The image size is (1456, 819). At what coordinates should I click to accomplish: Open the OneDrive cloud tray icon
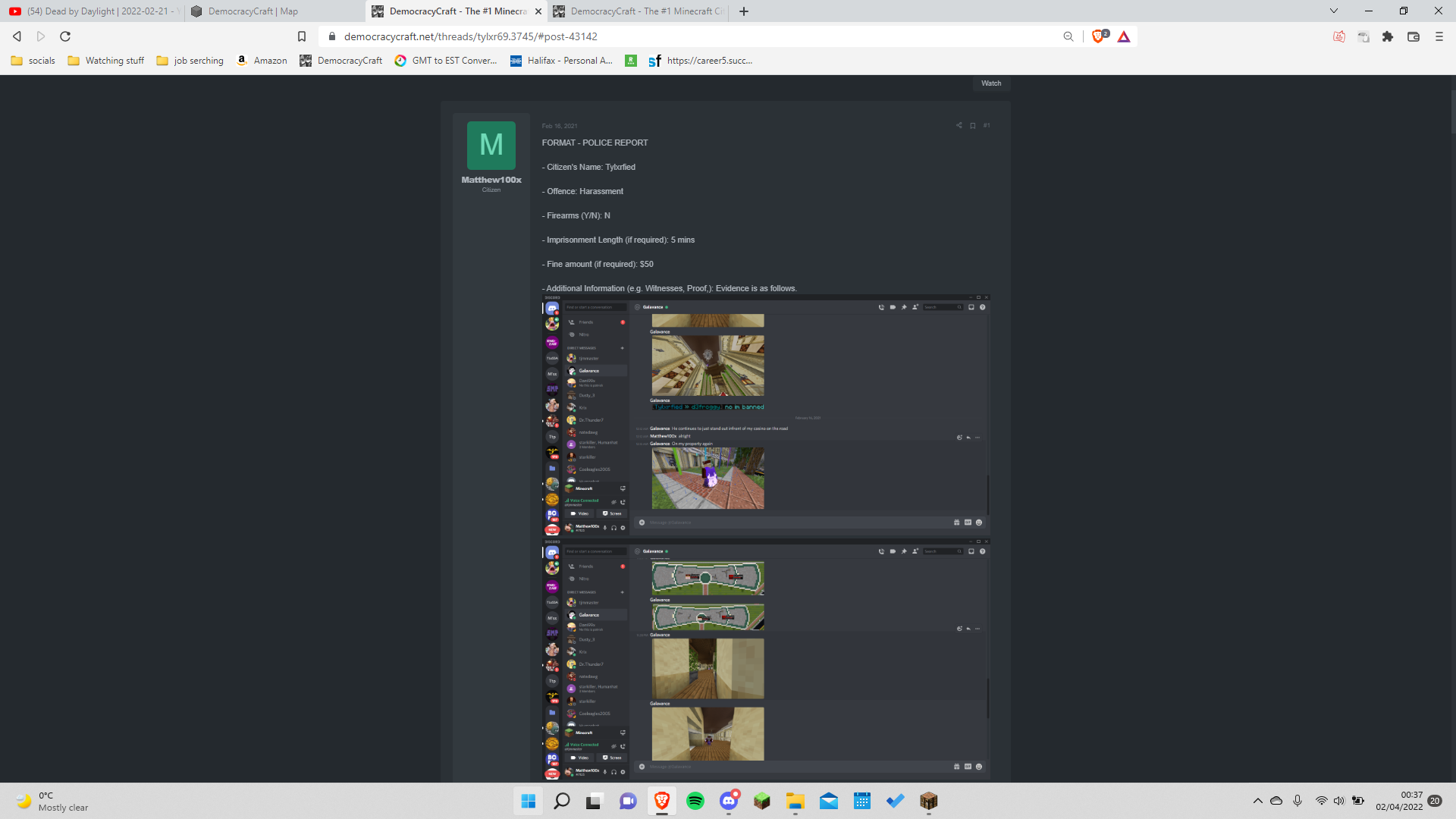1277,801
